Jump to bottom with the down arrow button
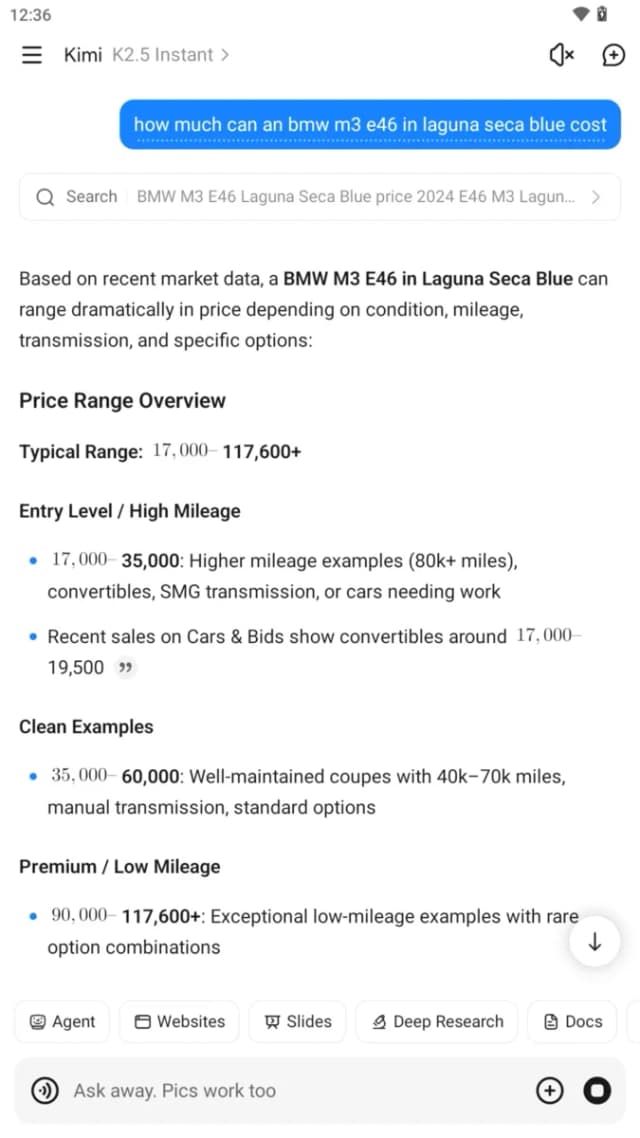Image resolution: width=640 pixels, height=1138 pixels. 595,942
